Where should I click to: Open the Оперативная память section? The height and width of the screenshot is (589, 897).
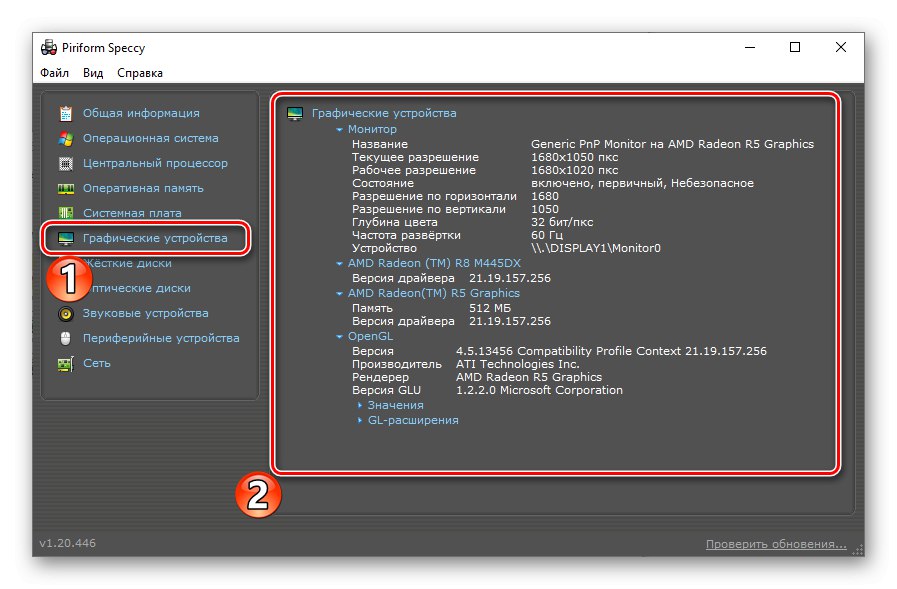pos(143,188)
